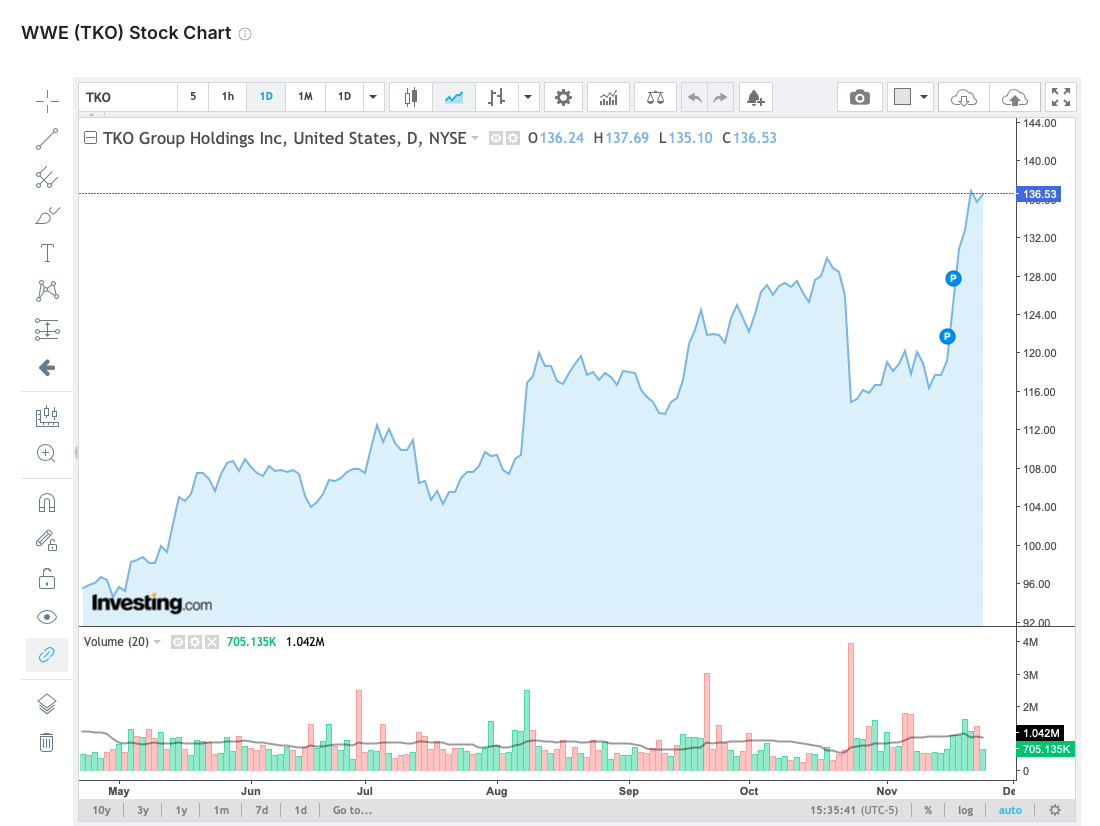The width and height of the screenshot is (1100, 826).
Task: Collapse the TKO Group Holdings legend
Action: pos(91,138)
